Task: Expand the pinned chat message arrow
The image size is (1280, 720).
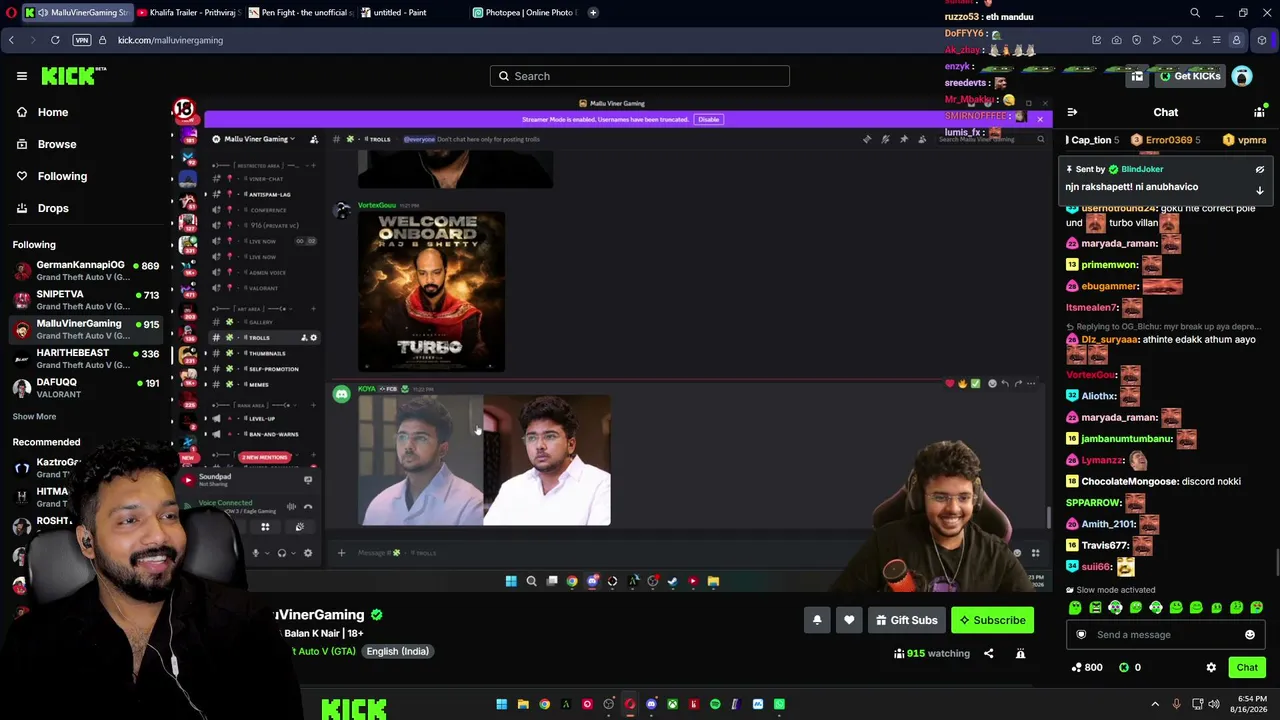Action: 1260,190
